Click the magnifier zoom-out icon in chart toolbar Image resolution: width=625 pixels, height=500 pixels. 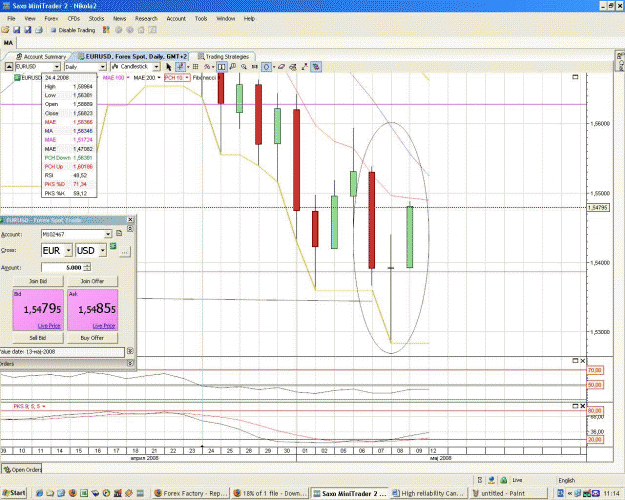(x=233, y=67)
